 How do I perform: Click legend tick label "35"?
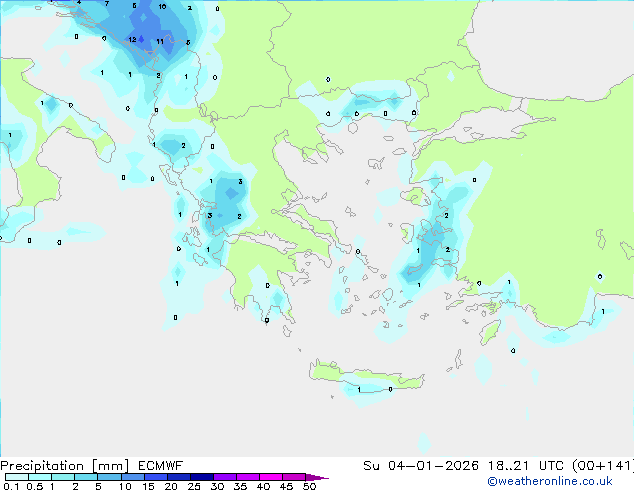tap(240, 486)
